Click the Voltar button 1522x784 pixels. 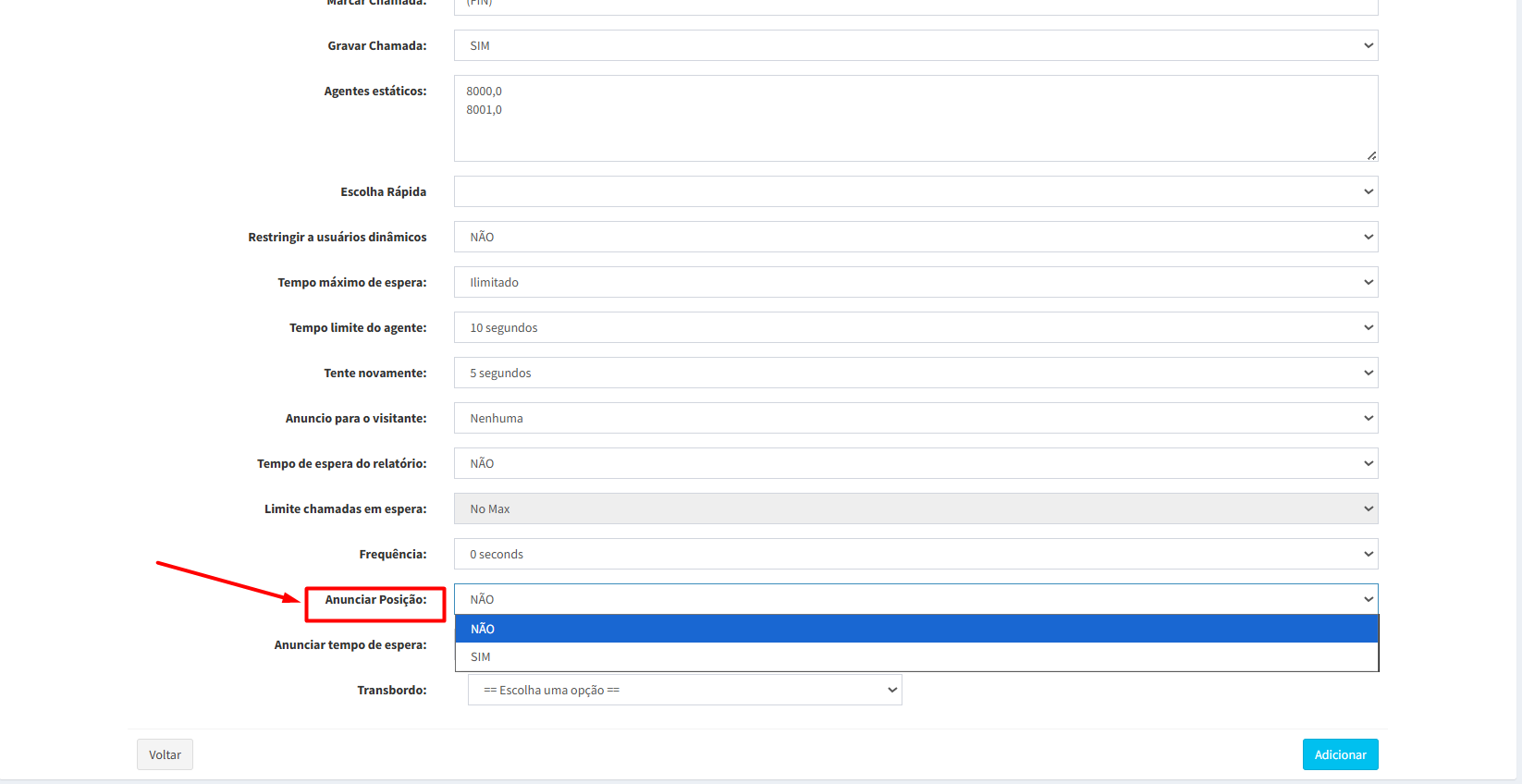[165, 754]
